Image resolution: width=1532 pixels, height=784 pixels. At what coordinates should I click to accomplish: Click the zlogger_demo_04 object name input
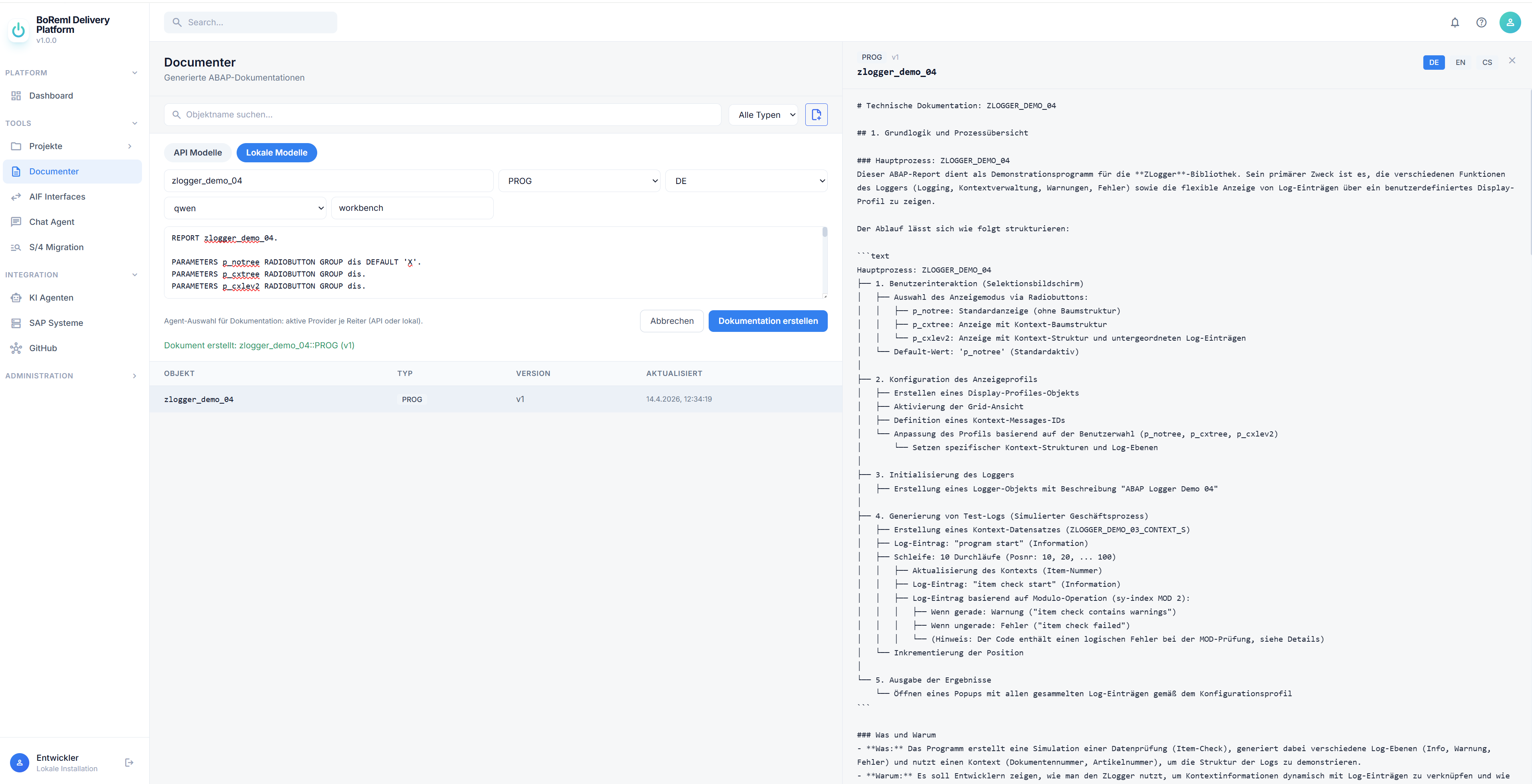click(329, 181)
